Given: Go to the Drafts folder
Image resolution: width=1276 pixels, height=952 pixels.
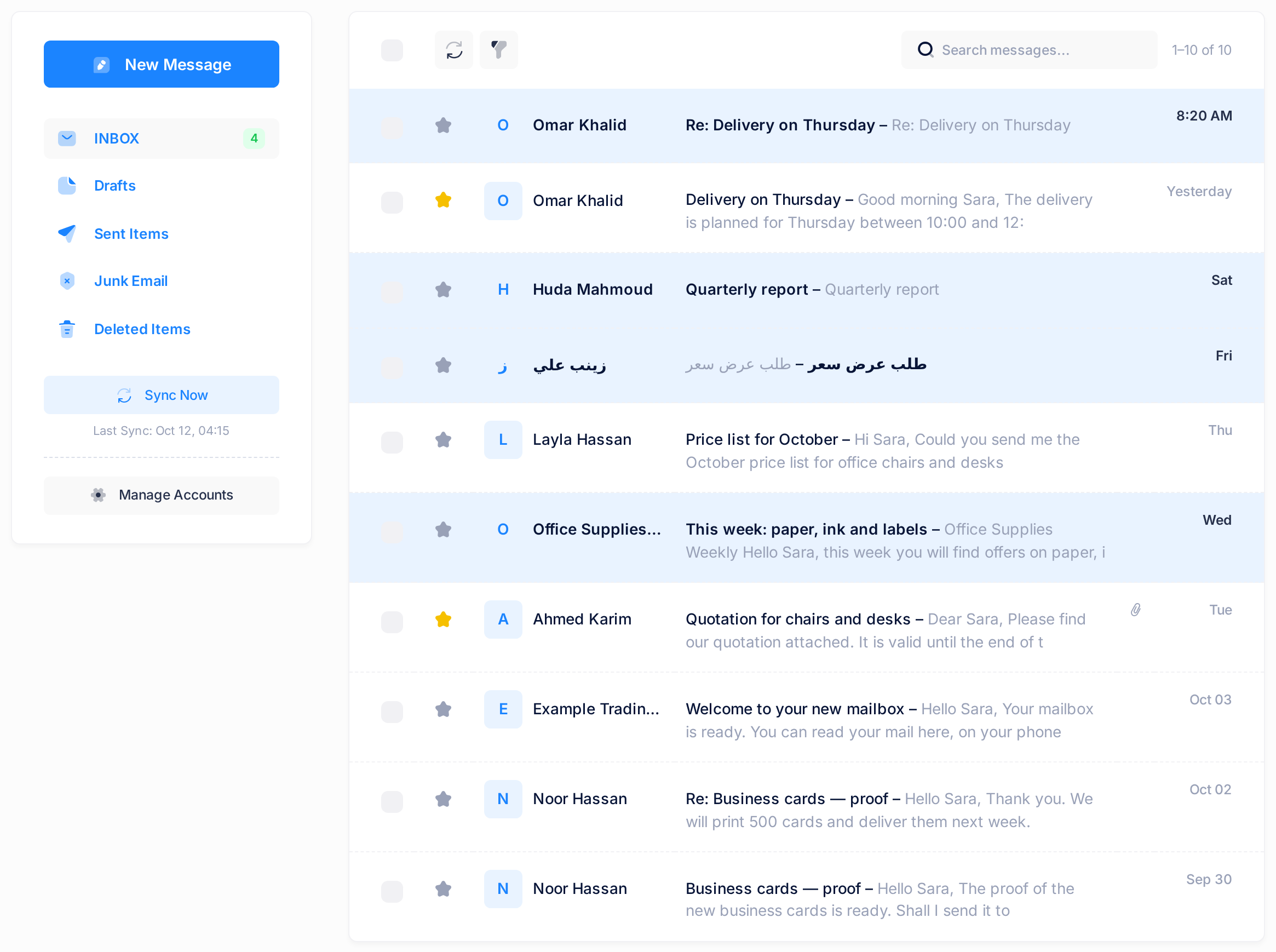Looking at the screenshot, I should click(162, 186).
